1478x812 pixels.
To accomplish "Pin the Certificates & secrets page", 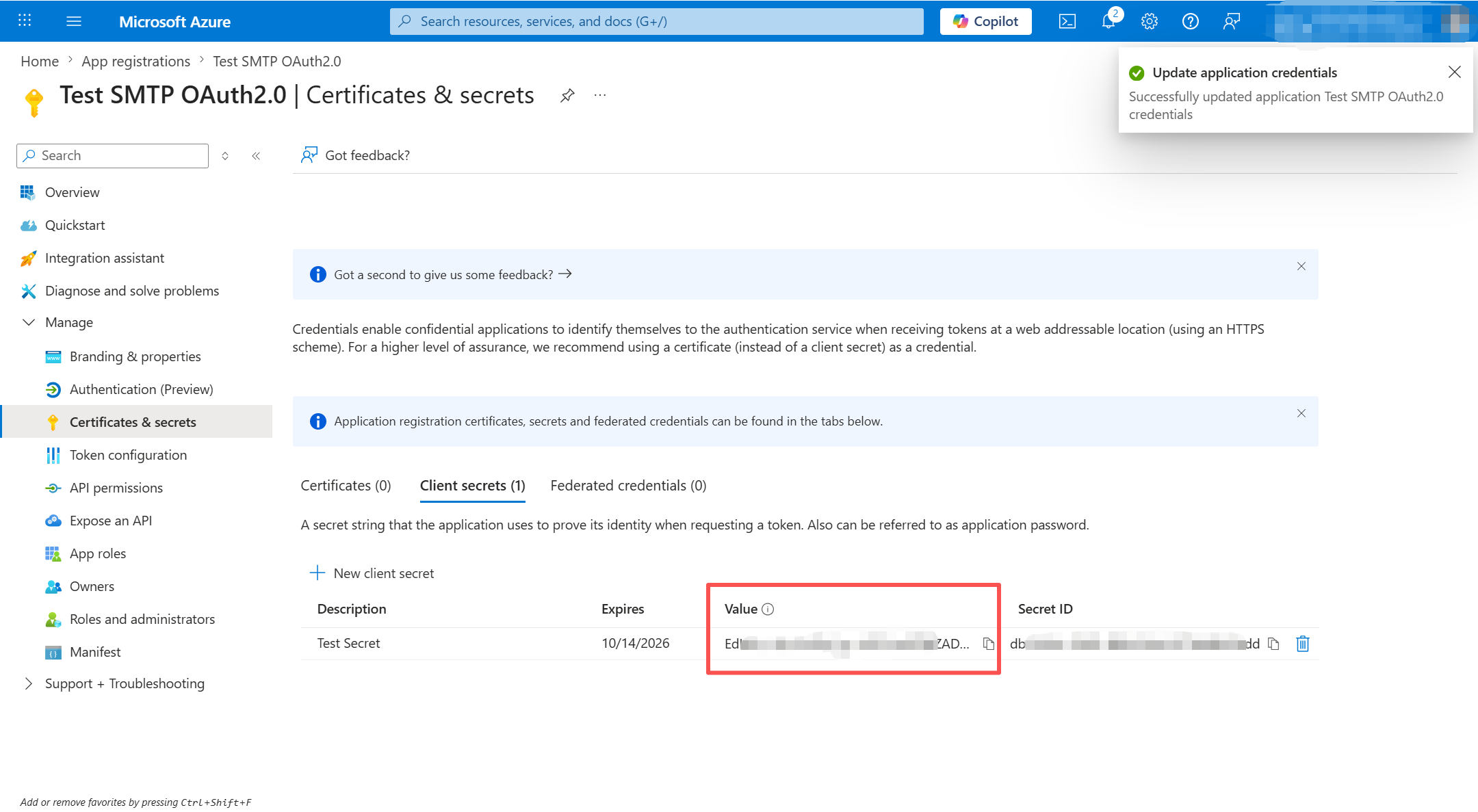I will tap(567, 95).
